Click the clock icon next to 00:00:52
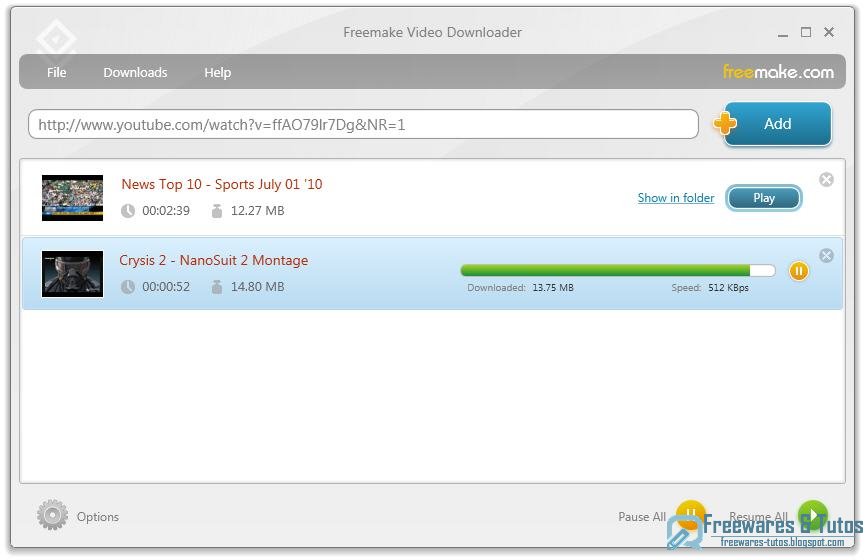Screen dimensions: 865x560 (128, 287)
